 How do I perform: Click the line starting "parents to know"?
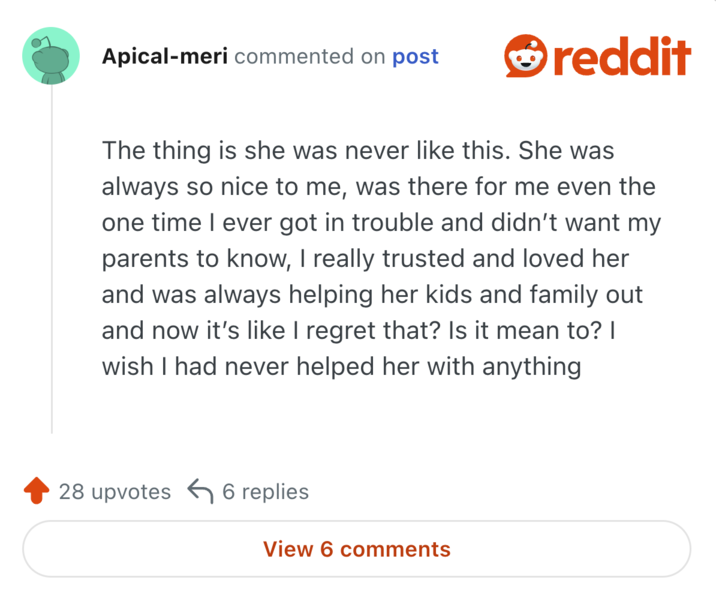365,259
